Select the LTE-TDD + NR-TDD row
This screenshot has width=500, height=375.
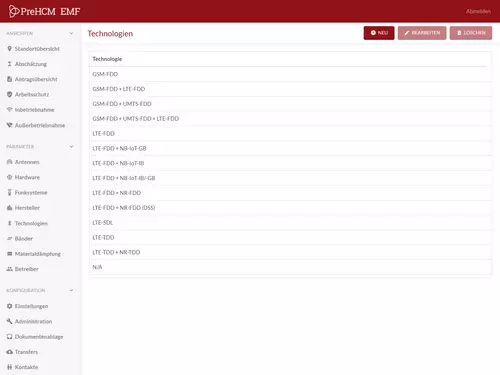pyautogui.click(x=290, y=252)
